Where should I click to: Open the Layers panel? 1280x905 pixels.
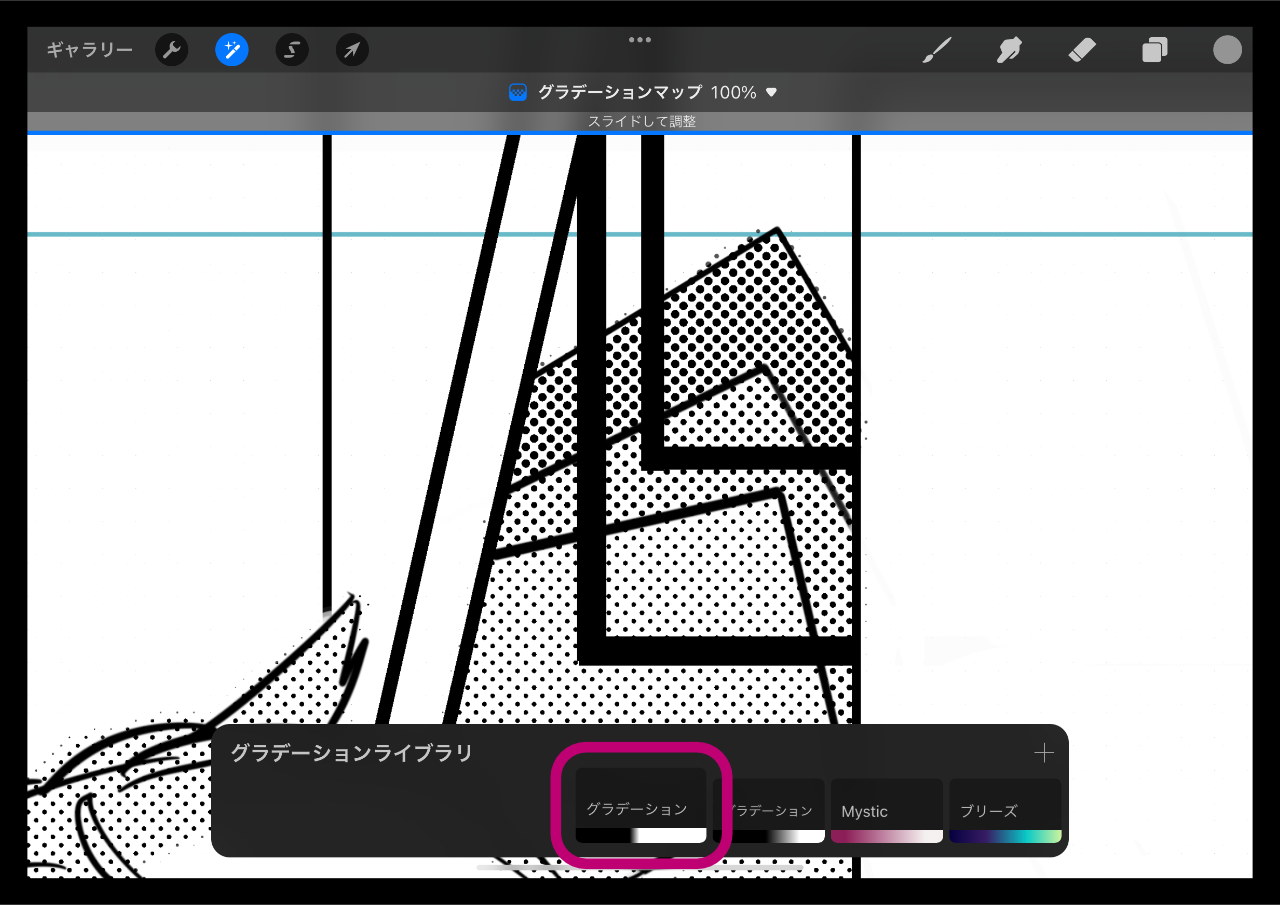1155,50
